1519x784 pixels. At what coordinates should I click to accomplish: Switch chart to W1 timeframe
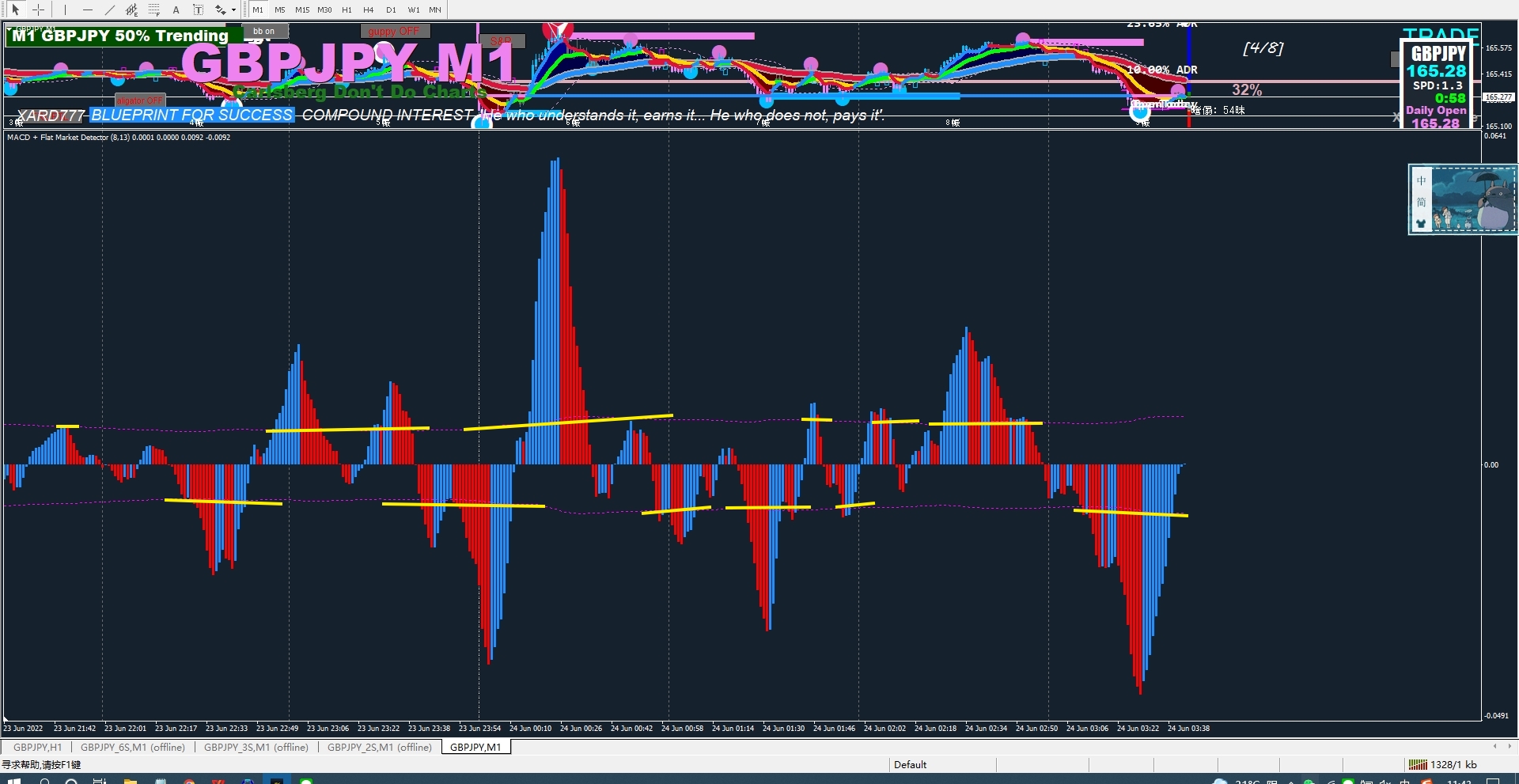(x=413, y=9)
